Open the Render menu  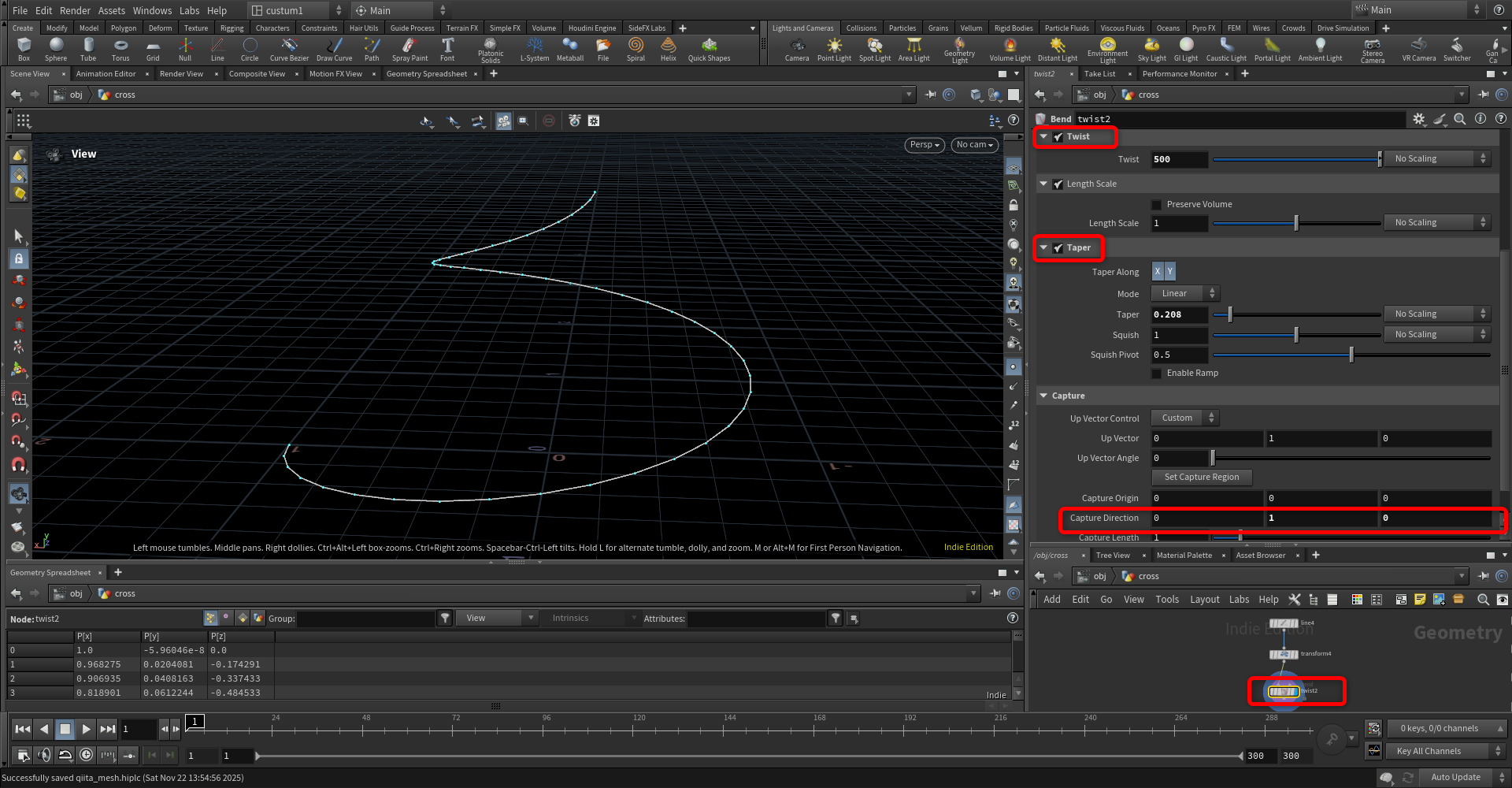click(75, 10)
